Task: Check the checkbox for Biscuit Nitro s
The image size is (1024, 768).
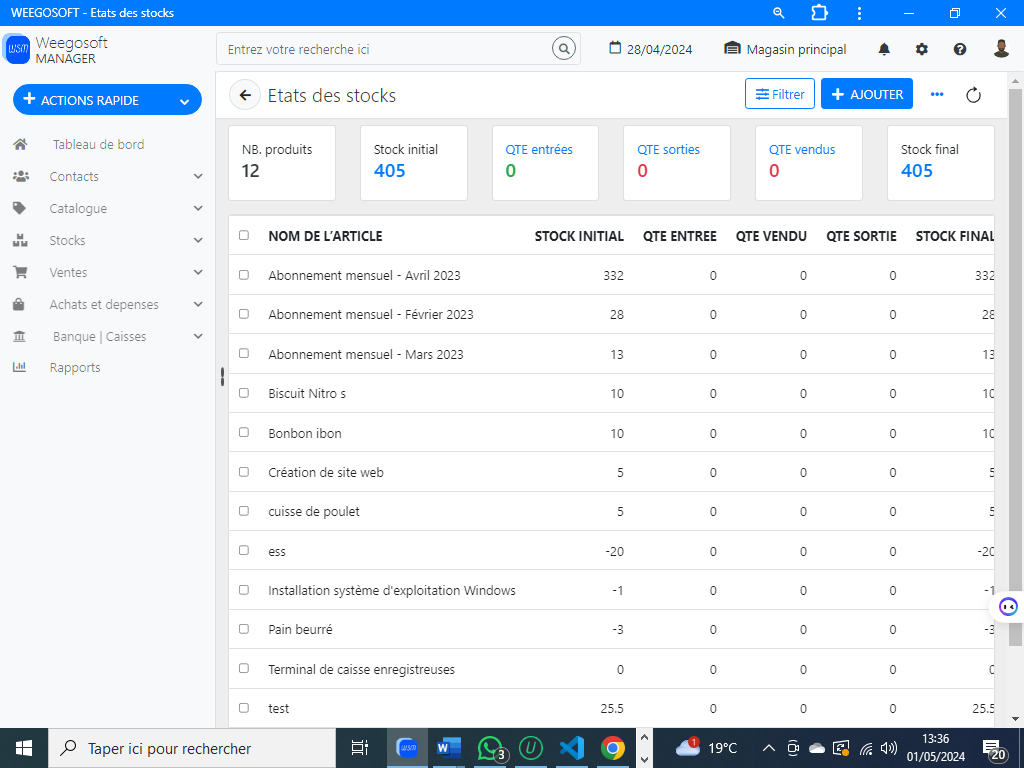Action: tap(244, 393)
